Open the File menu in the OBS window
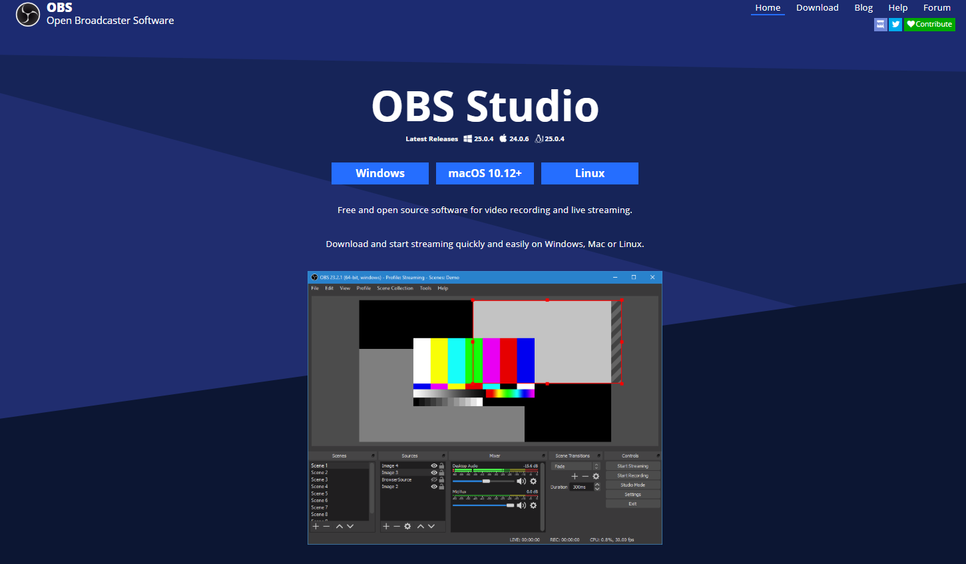Screen dimensions: 966x564 (315, 288)
